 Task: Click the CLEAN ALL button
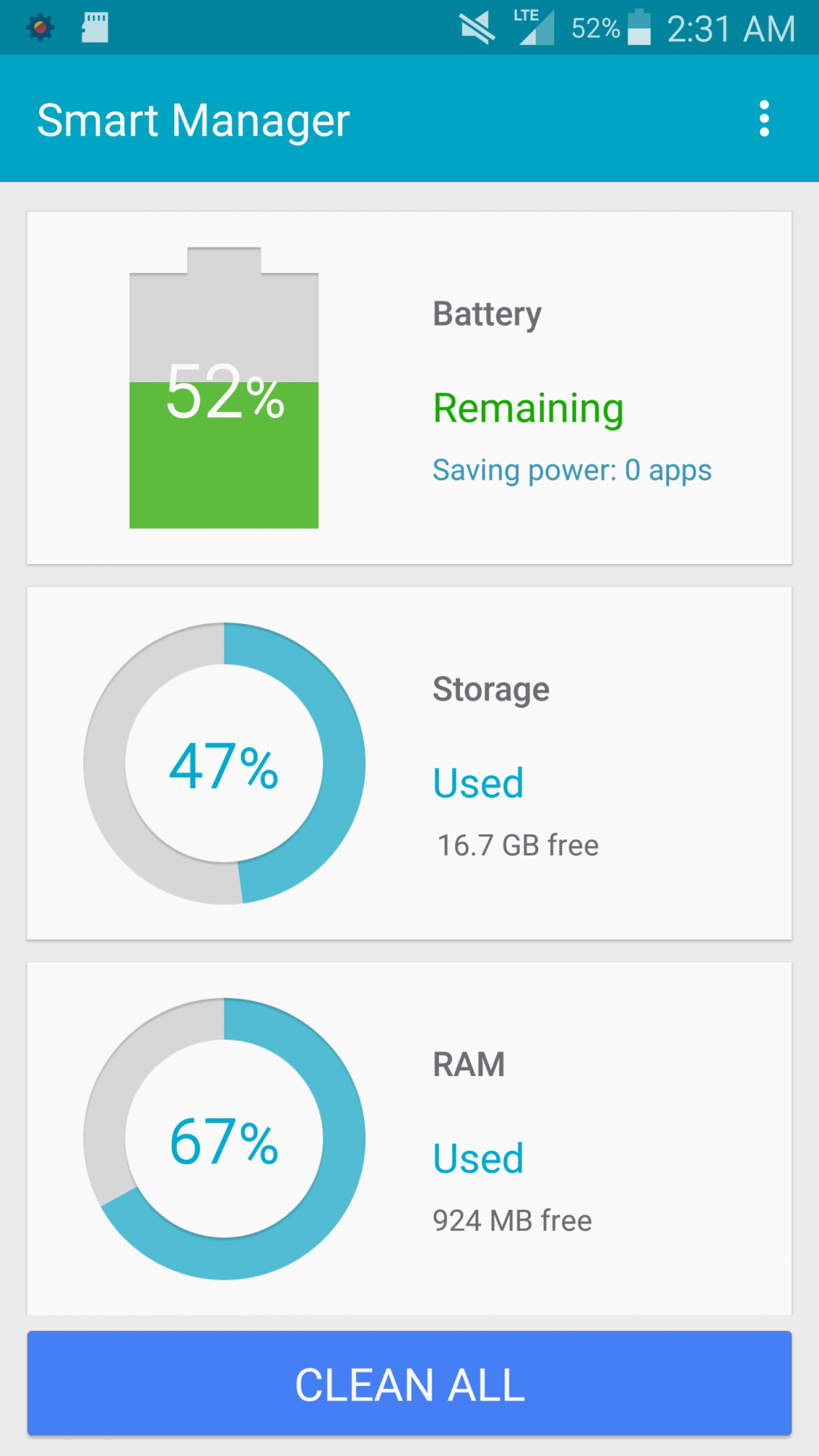409,1383
